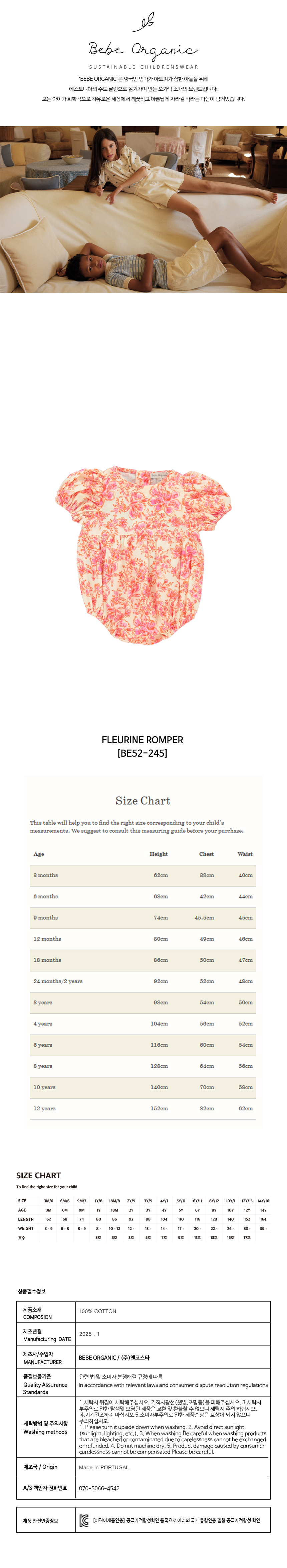Image resolution: width=287 pixels, height=1568 pixels.
Task: Click the 14Y/16 size column header
Action: point(263,1201)
